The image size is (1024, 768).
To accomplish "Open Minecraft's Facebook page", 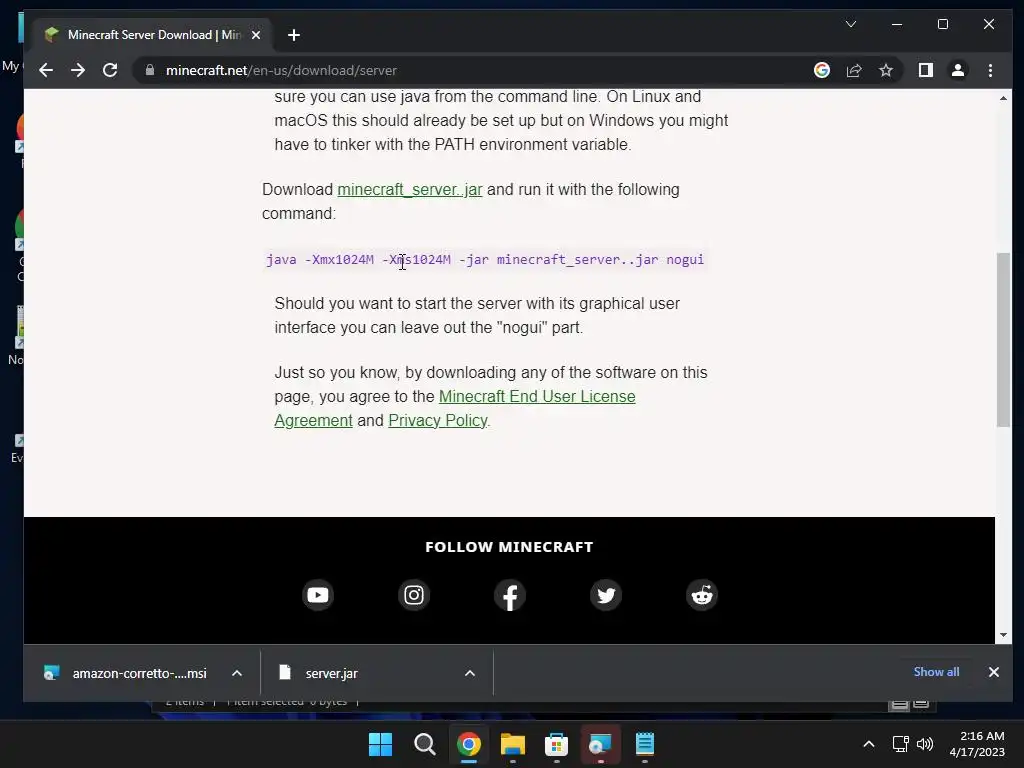I will [x=510, y=595].
